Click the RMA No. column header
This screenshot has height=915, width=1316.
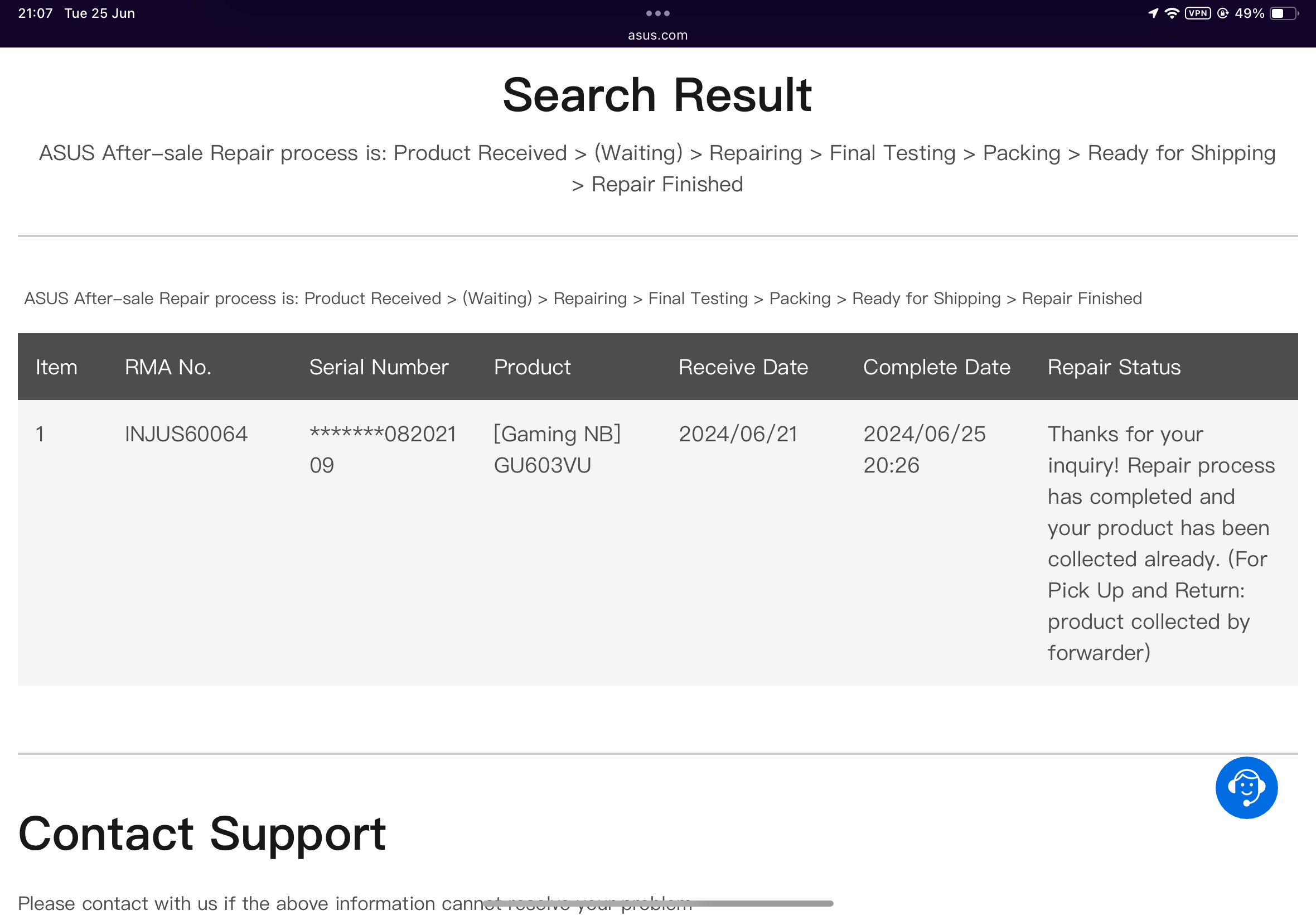pyautogui.click(x=168, y=367)
